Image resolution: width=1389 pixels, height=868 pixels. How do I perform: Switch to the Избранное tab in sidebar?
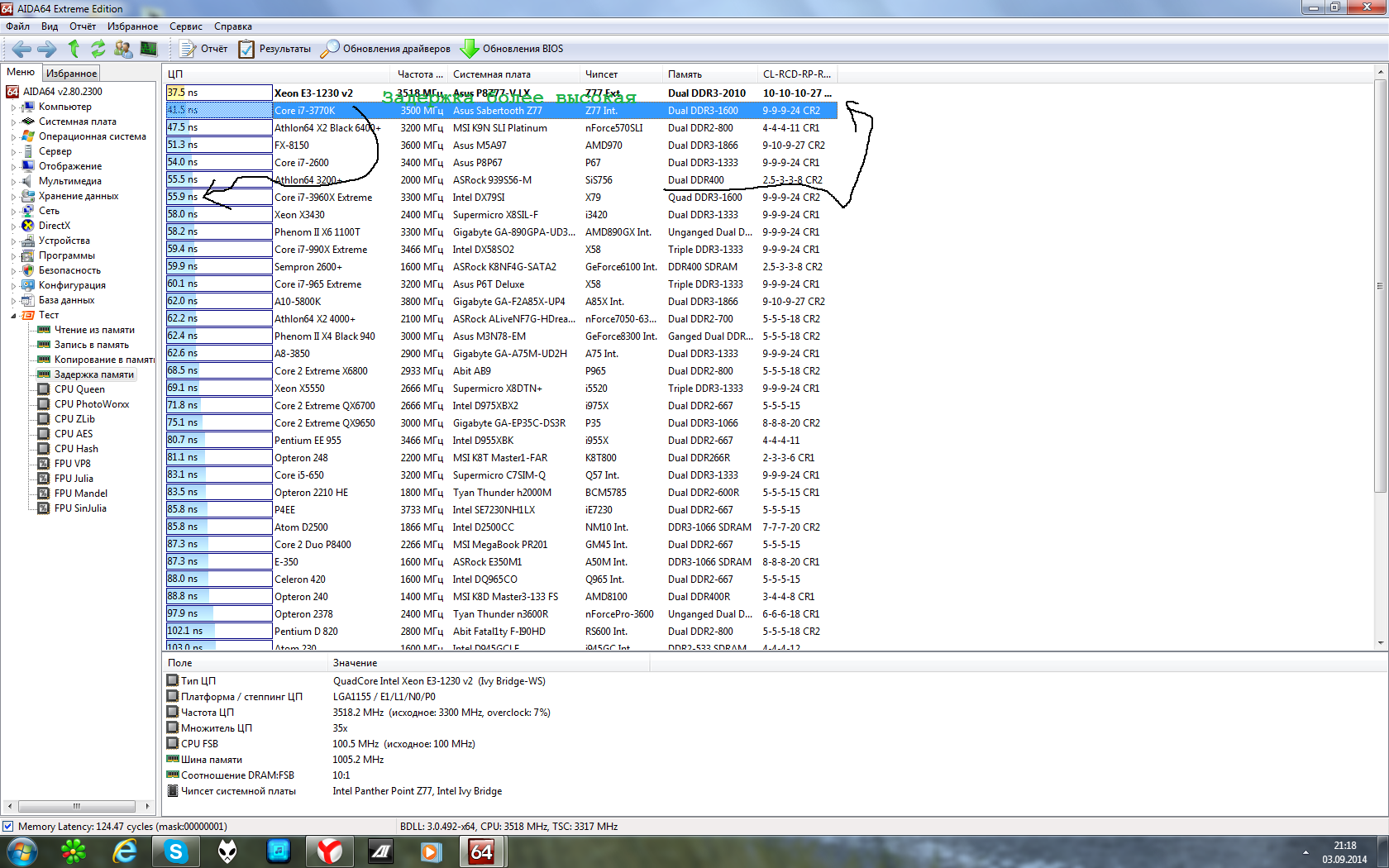[71, 74]
